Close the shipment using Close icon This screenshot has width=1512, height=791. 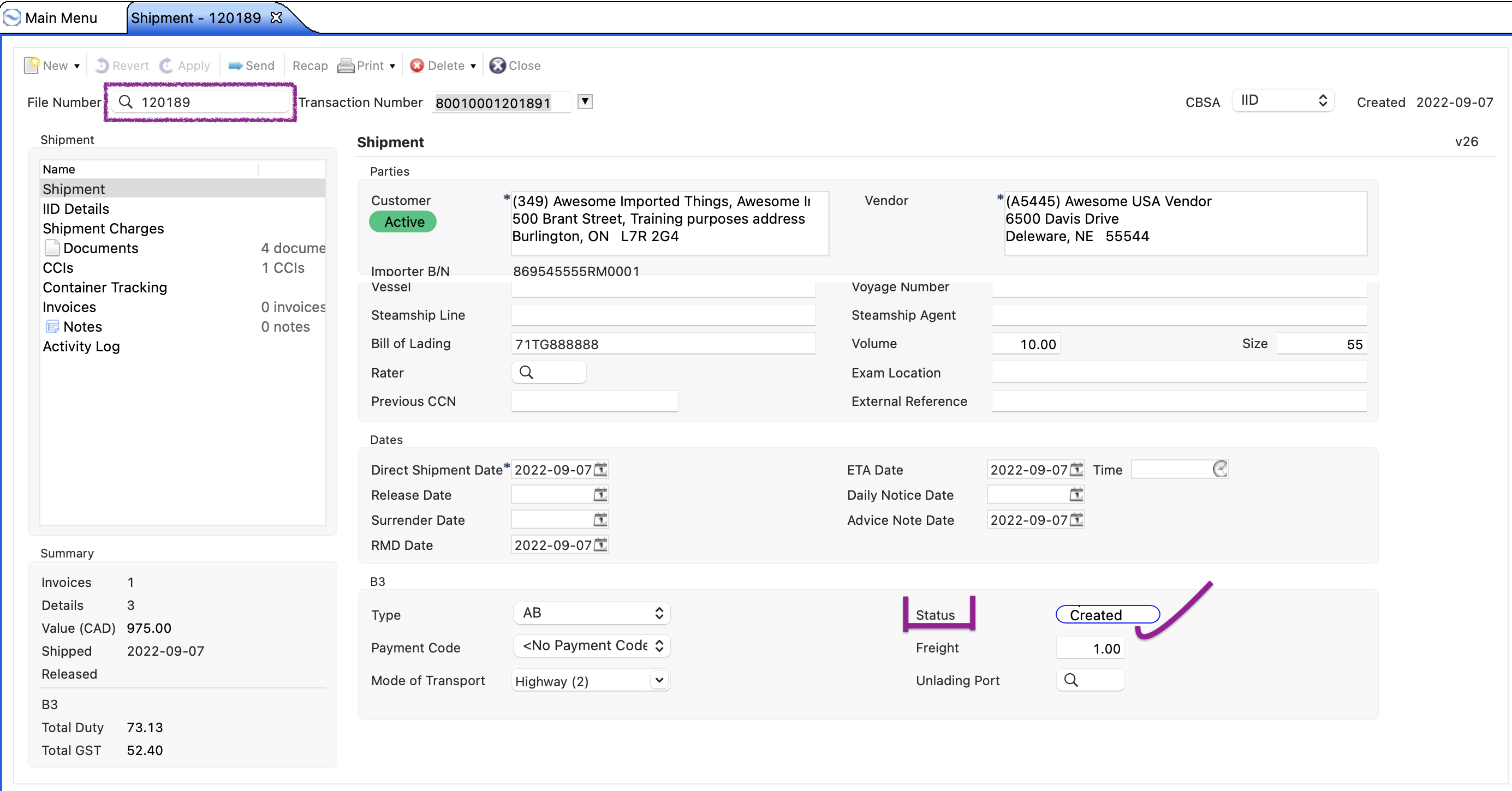[497, 65]
